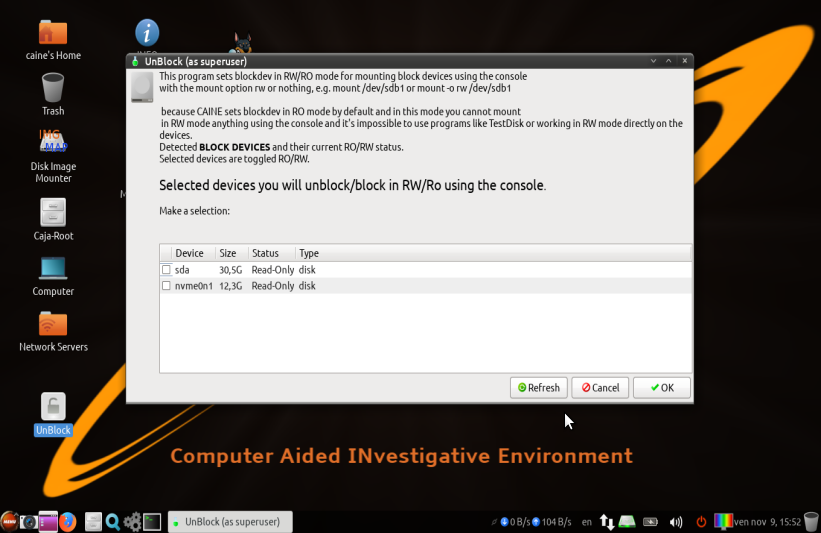821x533 pixels.
Task: Open the volume speaker tray icon
Action: (x=676, y=522)
